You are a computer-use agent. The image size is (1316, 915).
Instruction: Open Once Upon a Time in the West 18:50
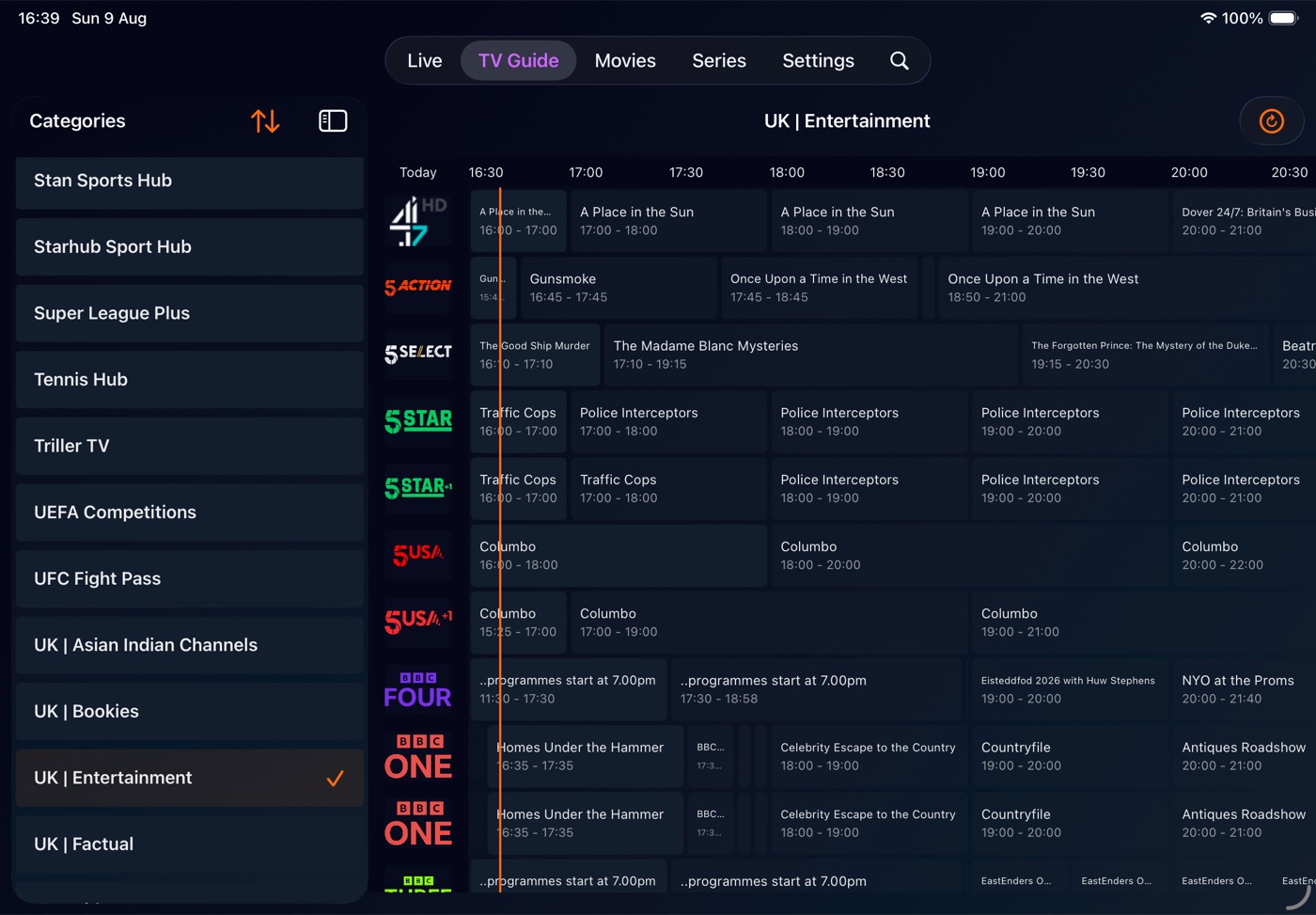1127,288
